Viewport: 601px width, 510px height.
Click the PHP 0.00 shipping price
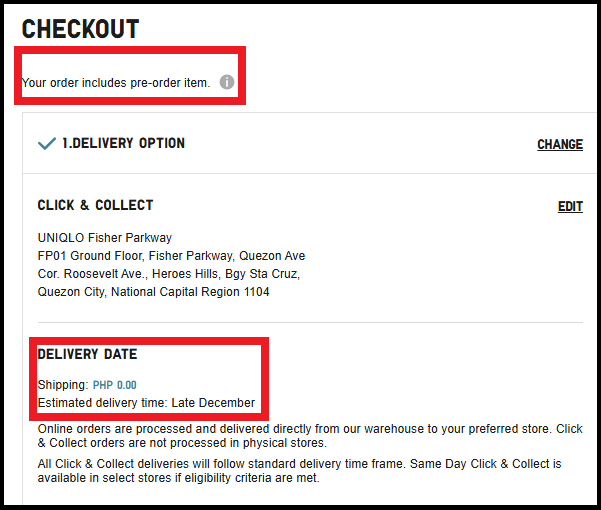point(114,385)
